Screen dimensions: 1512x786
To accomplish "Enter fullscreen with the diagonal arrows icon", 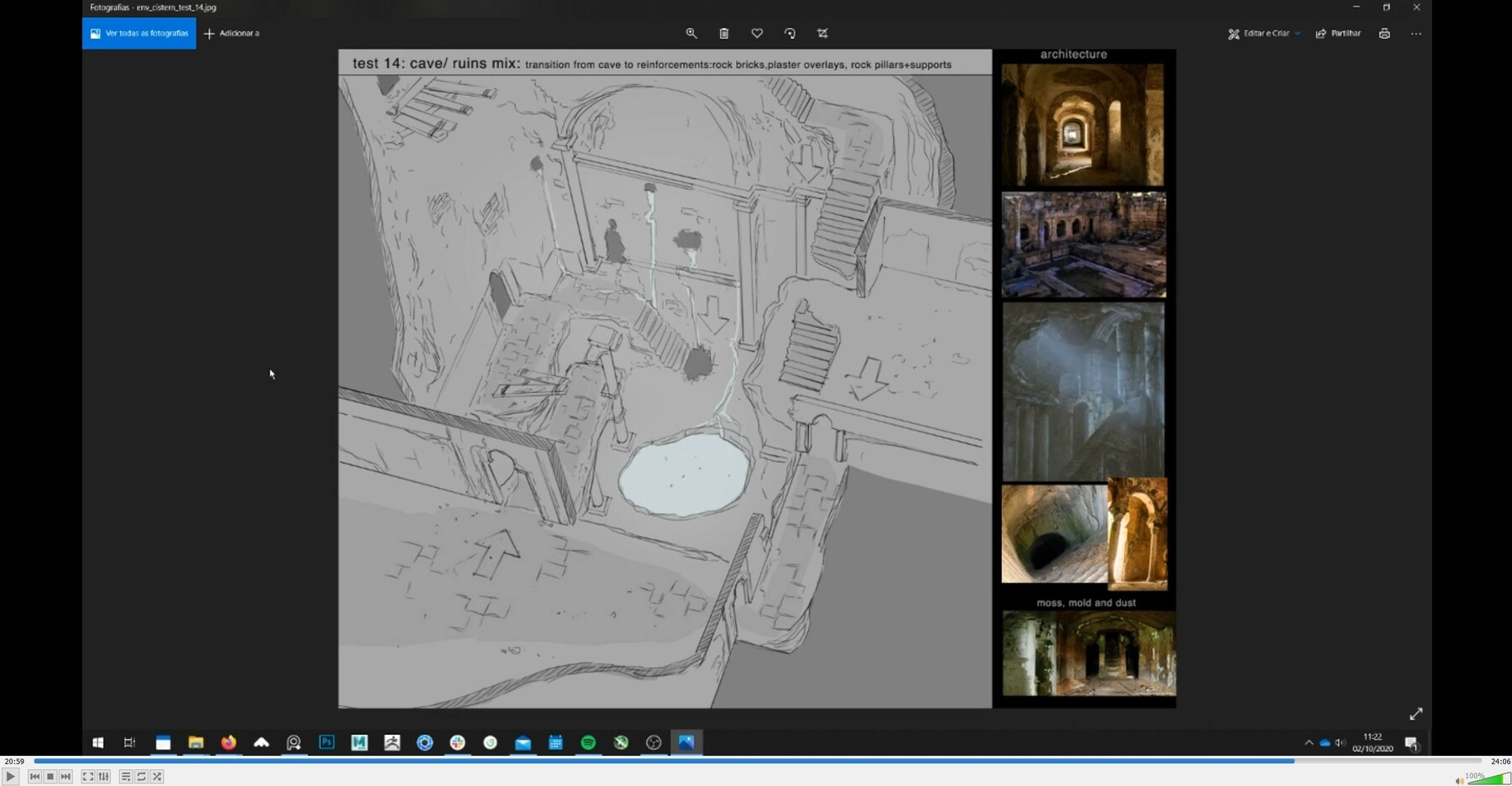I will (x=1415, y=714).
